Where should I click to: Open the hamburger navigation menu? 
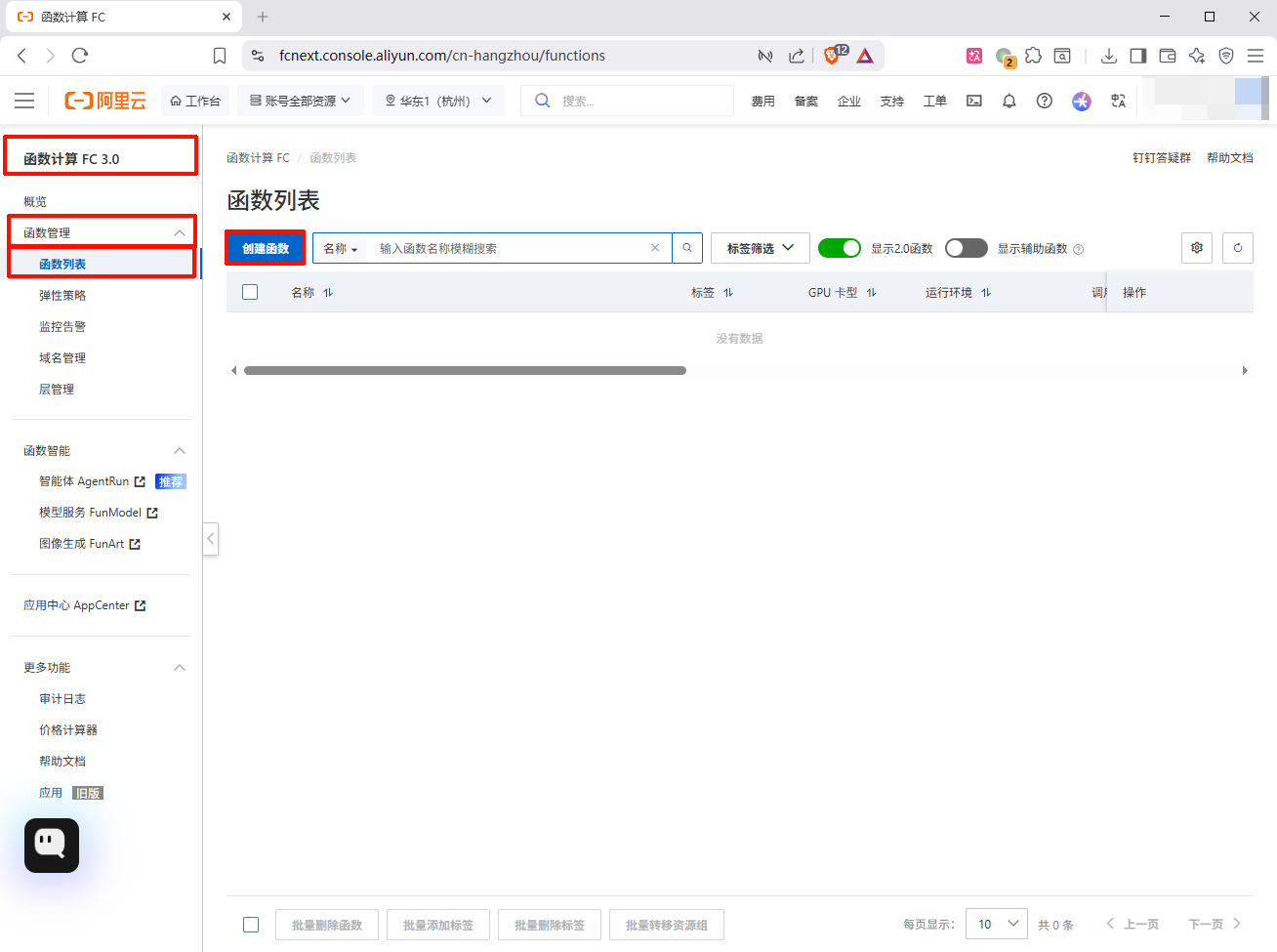(x=24, y=101)
